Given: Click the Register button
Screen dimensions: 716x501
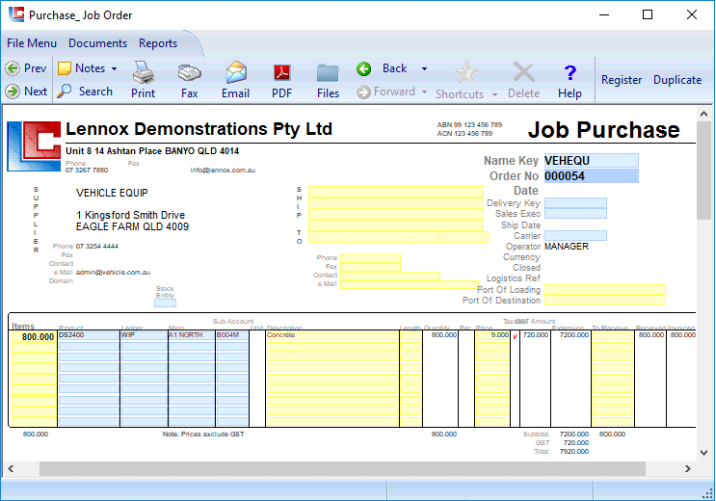Looking at the screenshot, I should [x=622, y=80].
